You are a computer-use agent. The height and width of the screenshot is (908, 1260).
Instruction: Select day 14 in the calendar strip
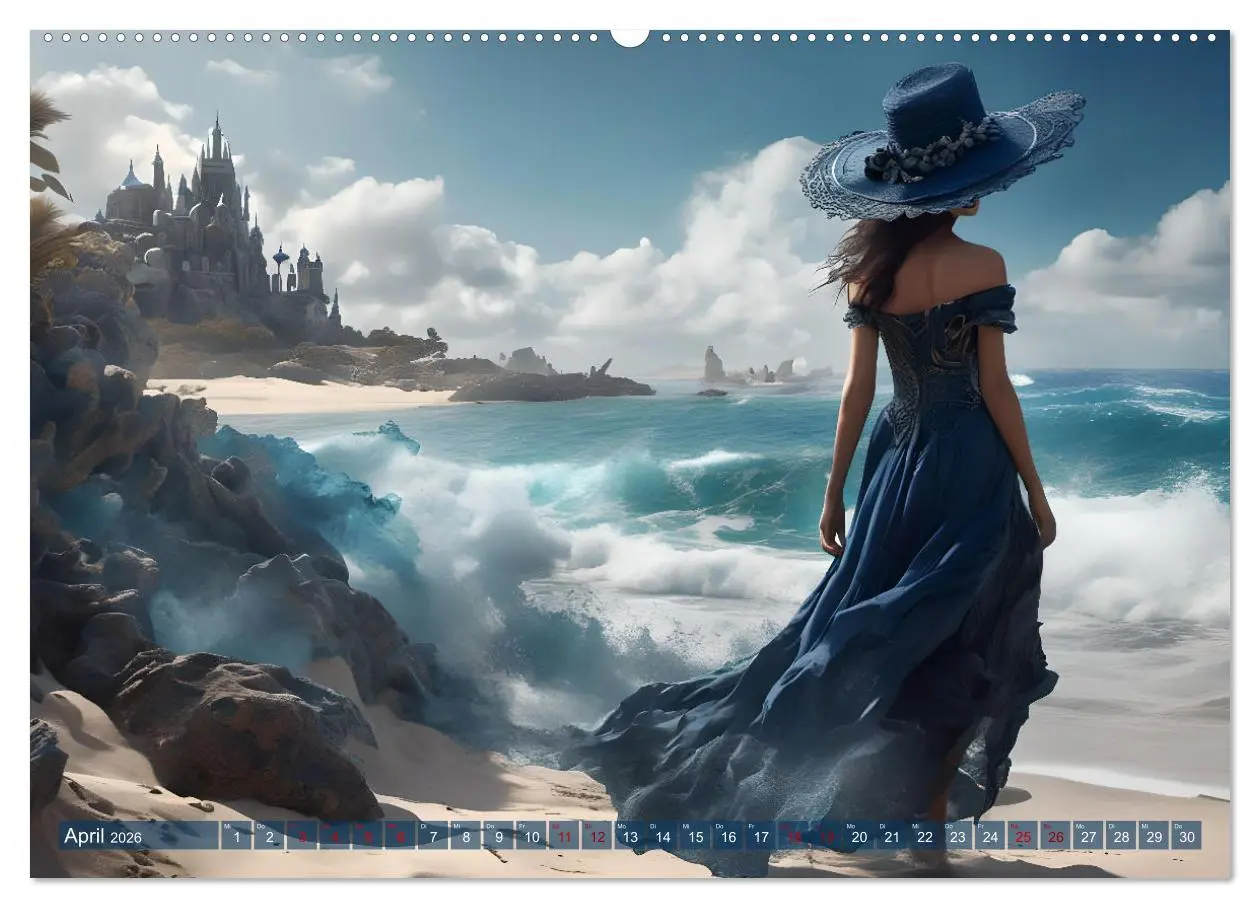[x=662, y=836]
